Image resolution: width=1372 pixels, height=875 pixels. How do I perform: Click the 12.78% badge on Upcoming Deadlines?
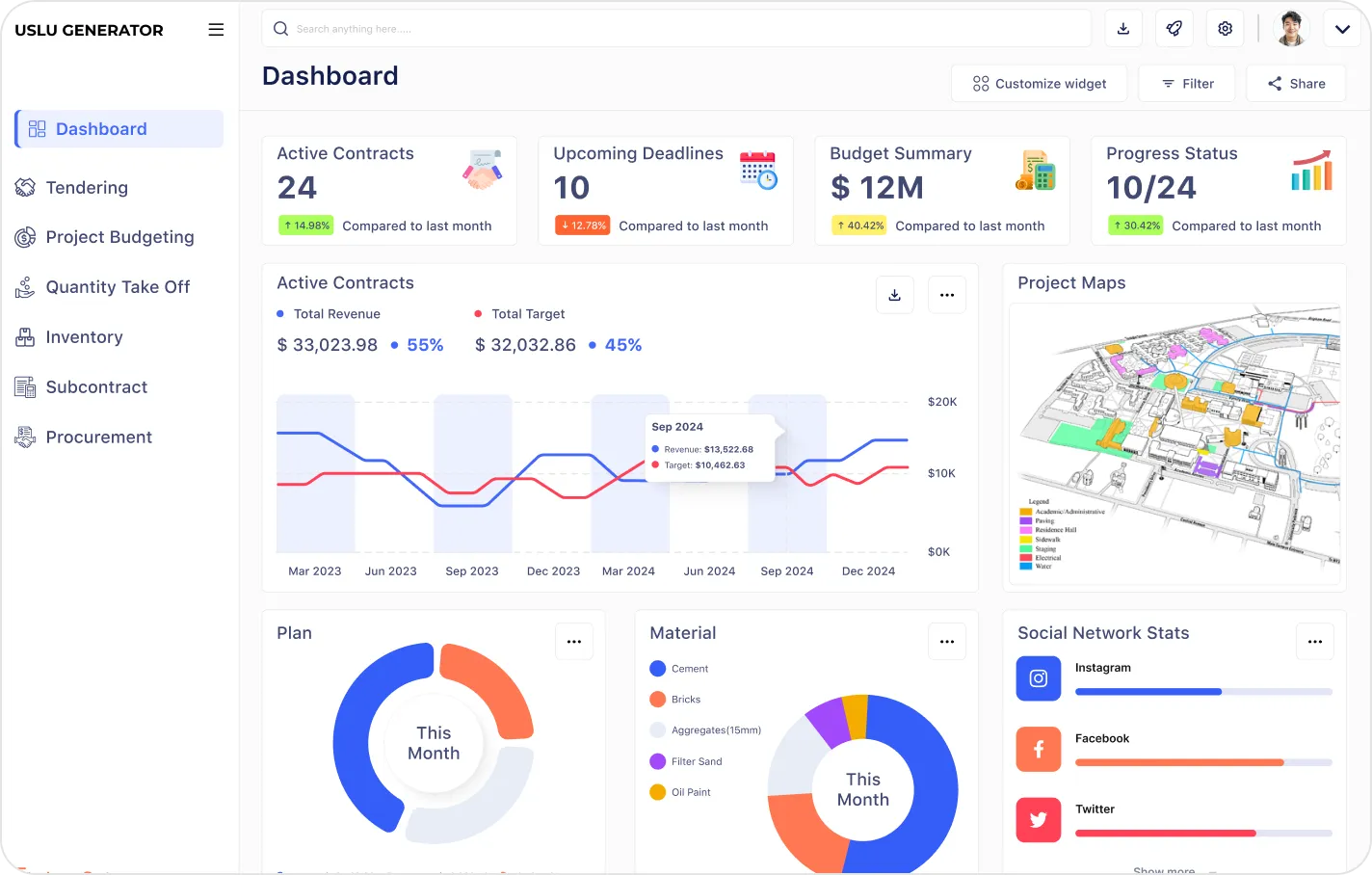click(583, 225)
